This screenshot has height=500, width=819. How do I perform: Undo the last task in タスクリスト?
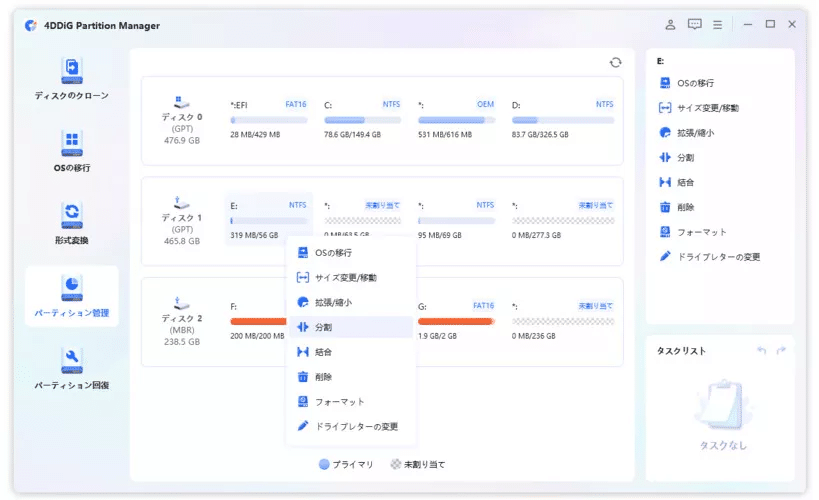(762, 350)
